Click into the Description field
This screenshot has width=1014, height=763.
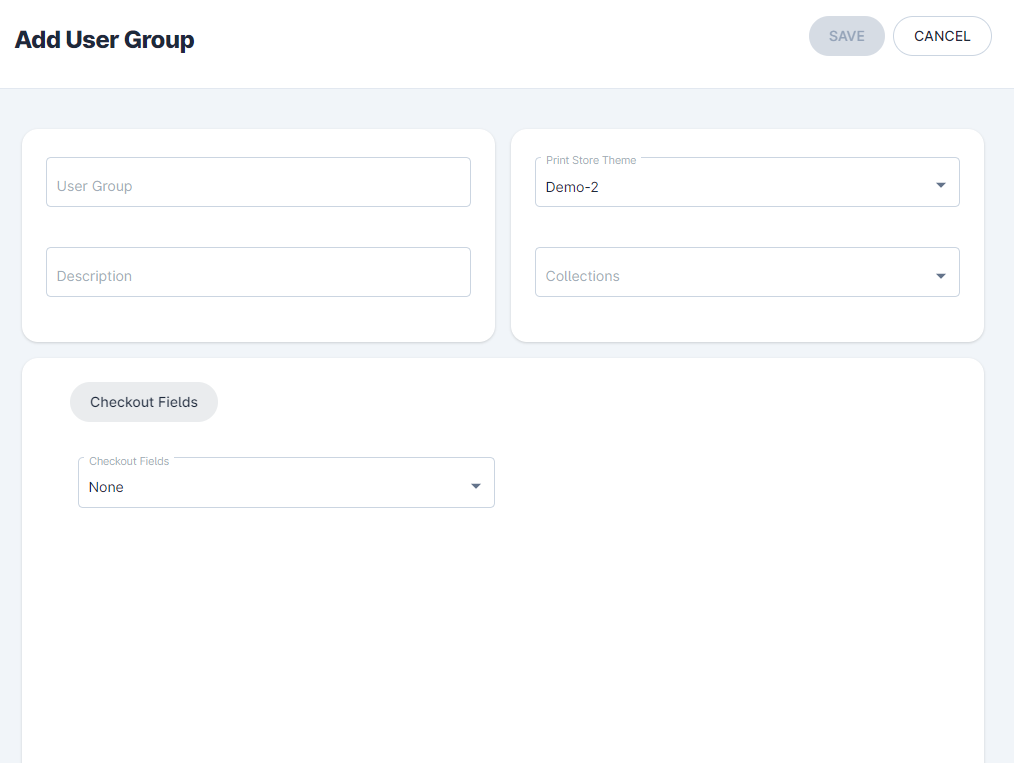pos(259,272)
